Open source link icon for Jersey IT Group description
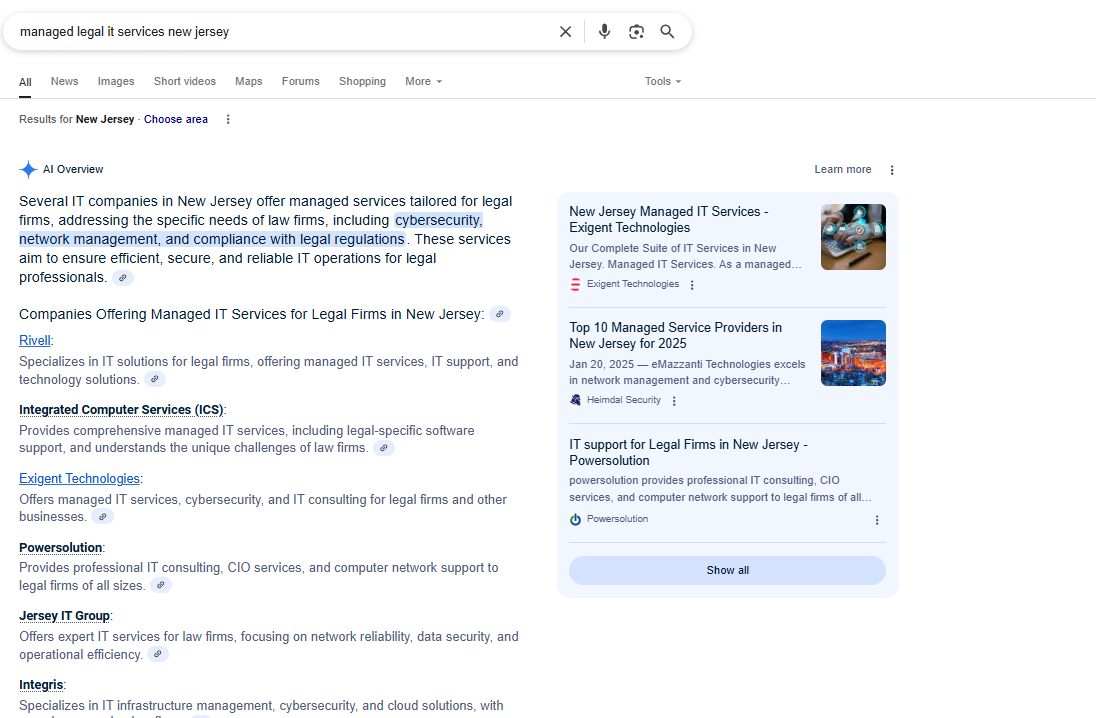The width and height of the screenshot is (1096, 718). [x=158, y=654]
